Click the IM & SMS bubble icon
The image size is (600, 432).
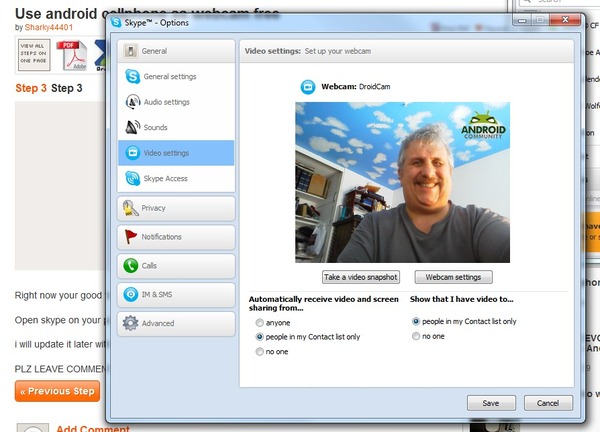click(130, 294)
